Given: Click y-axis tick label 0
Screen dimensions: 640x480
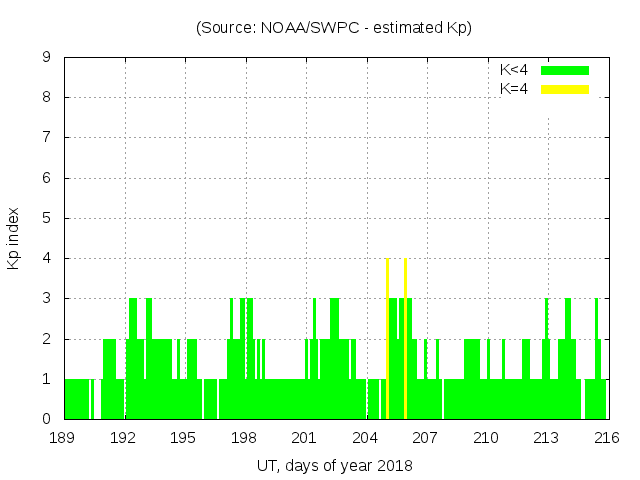Looking at the screenshot, I should 47,419.
